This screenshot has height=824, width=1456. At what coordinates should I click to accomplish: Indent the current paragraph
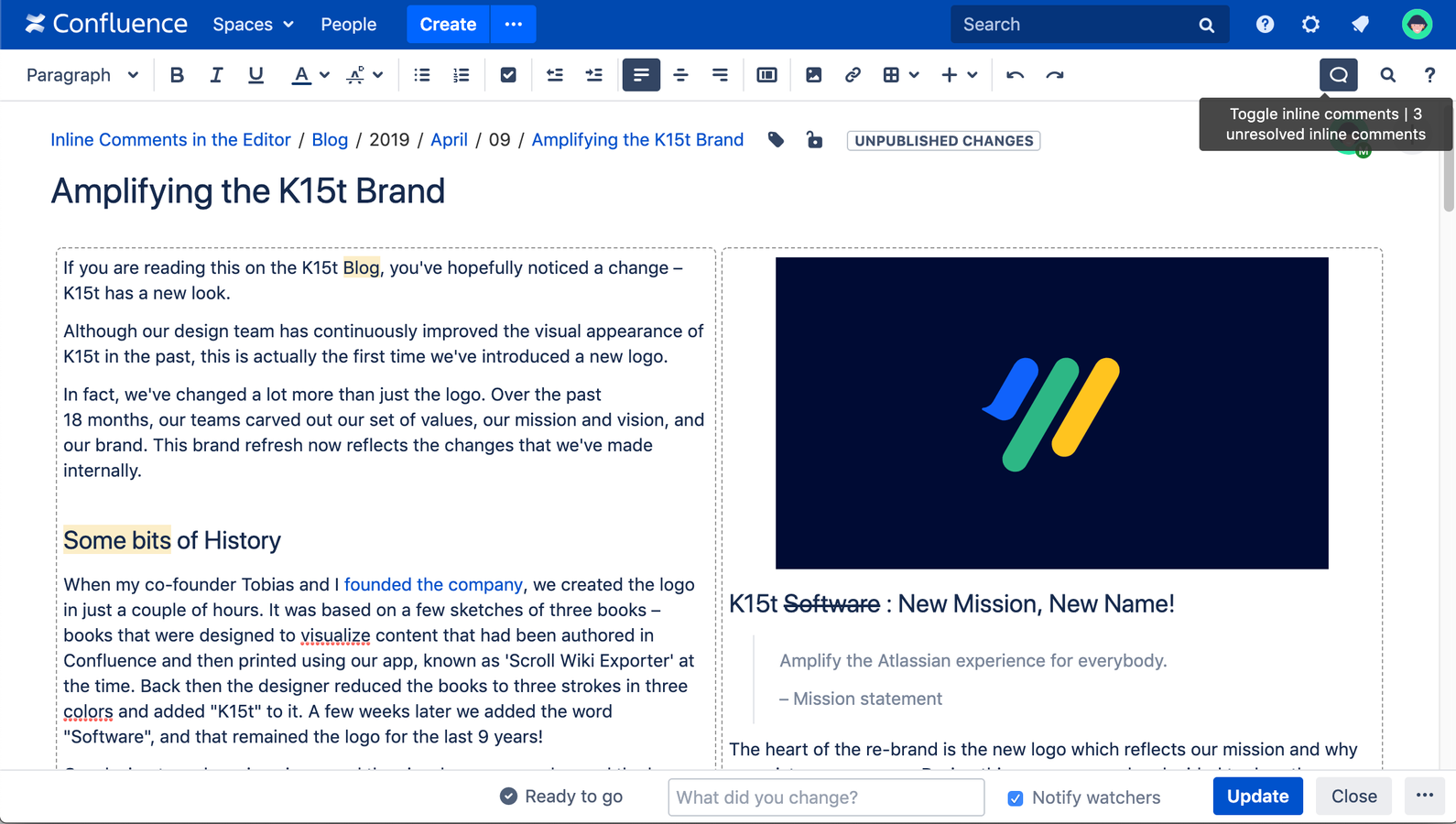[x=594, y=75]
